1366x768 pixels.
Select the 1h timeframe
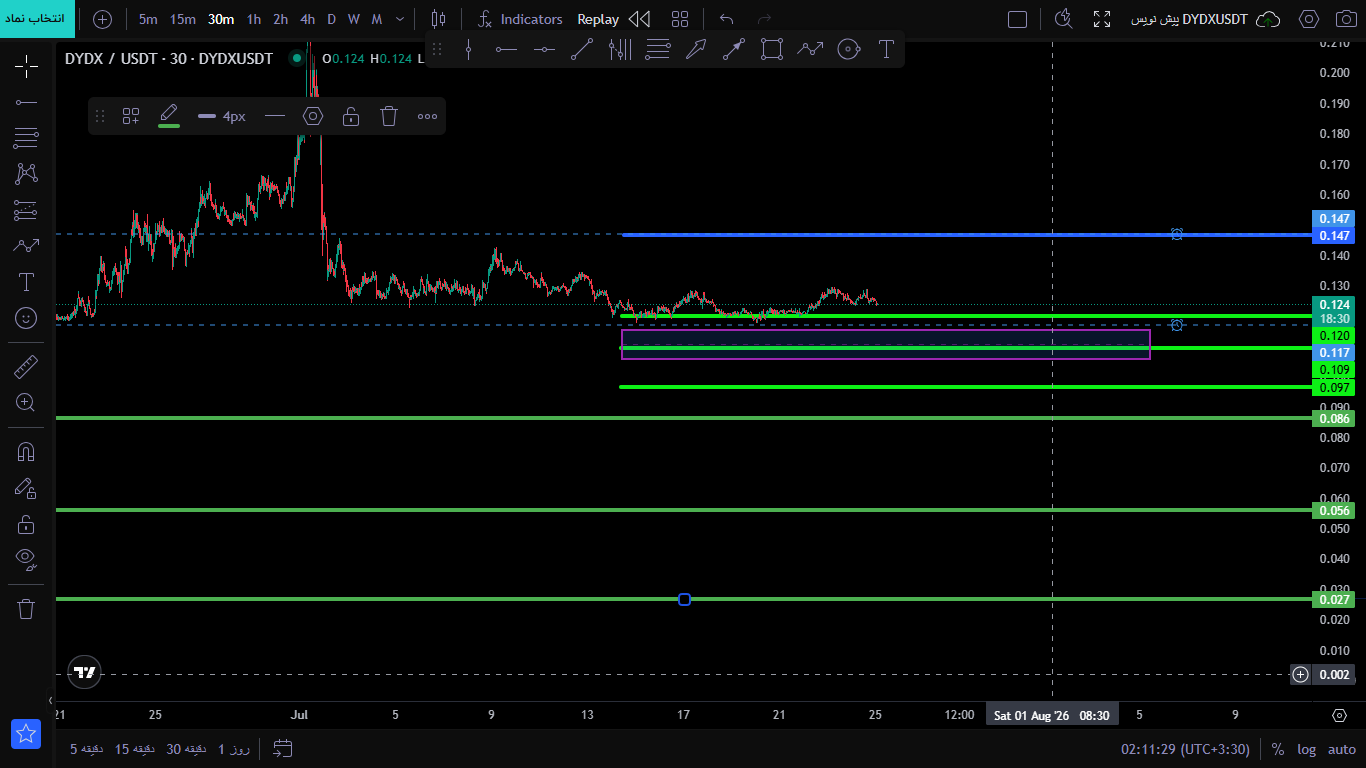pos(254,19)
